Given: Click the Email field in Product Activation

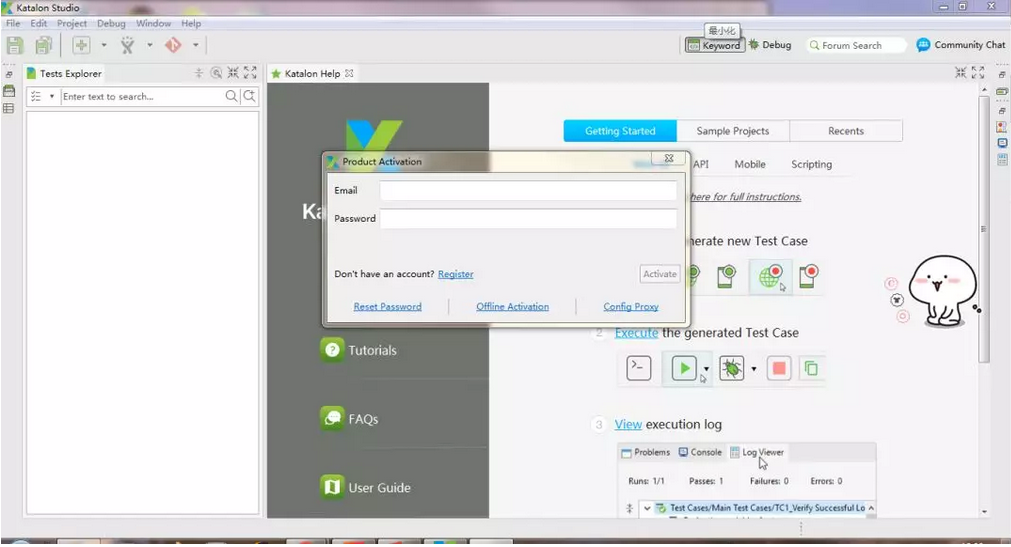Looking at the screenshot, I should tap(528, 190).
